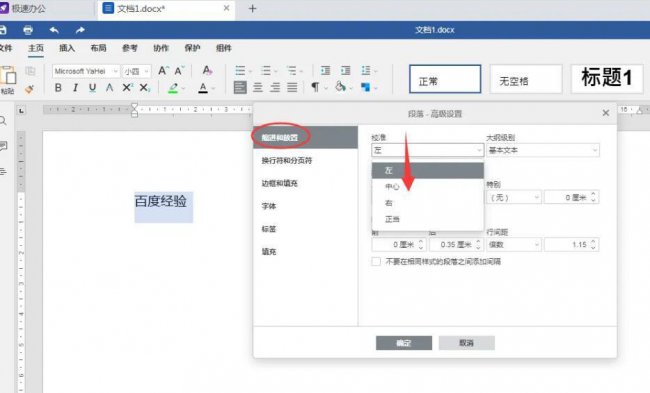Open the 标签 section in dialog
Viewport: 650px width, 393px height.
[306, 229]
